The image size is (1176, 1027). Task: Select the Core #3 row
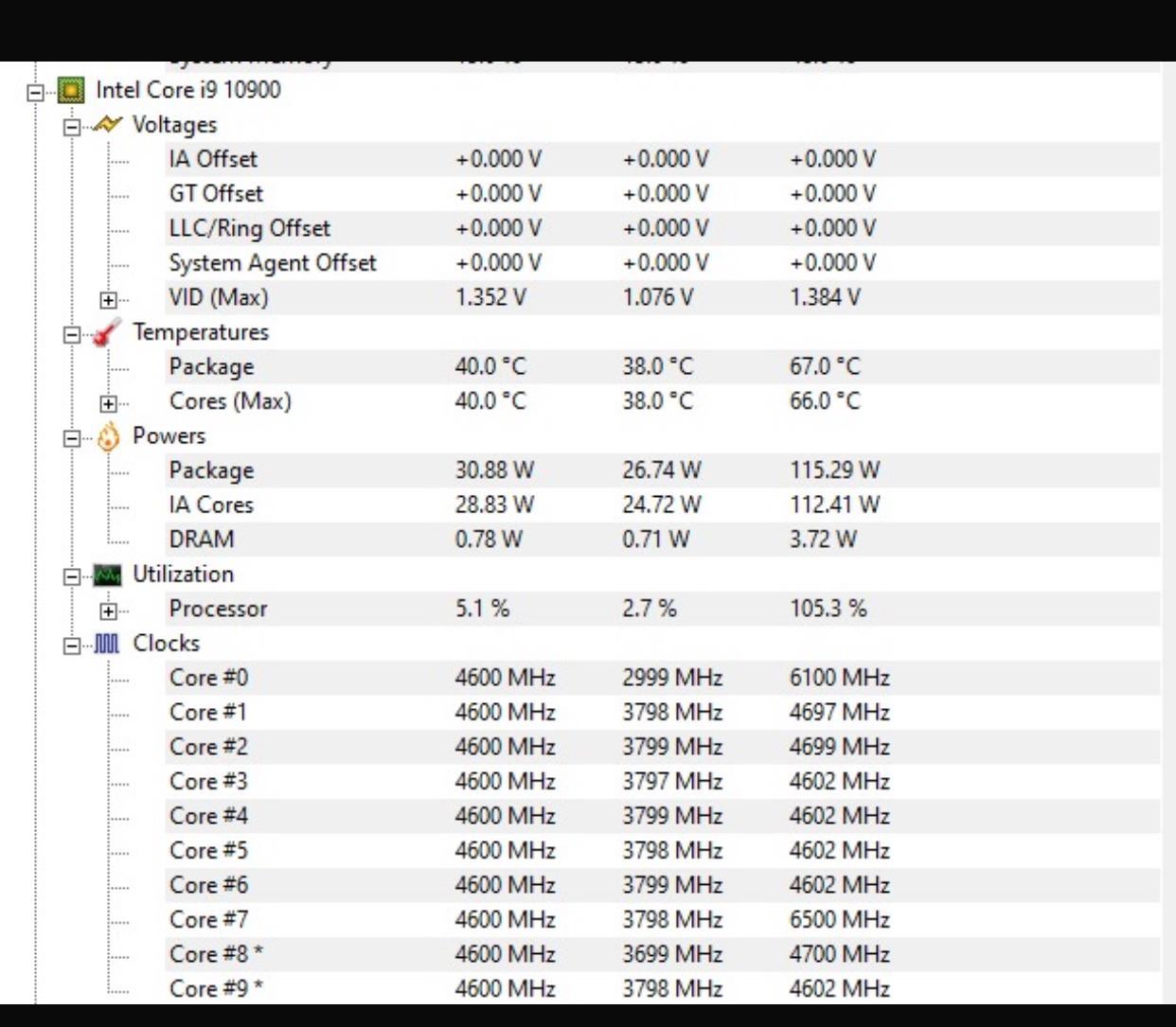pos(663,781)
